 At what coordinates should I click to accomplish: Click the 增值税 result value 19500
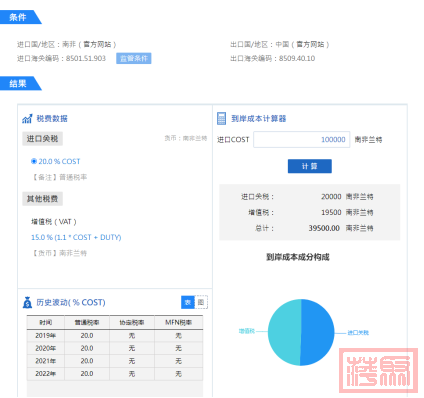click(x=331, y=212)
